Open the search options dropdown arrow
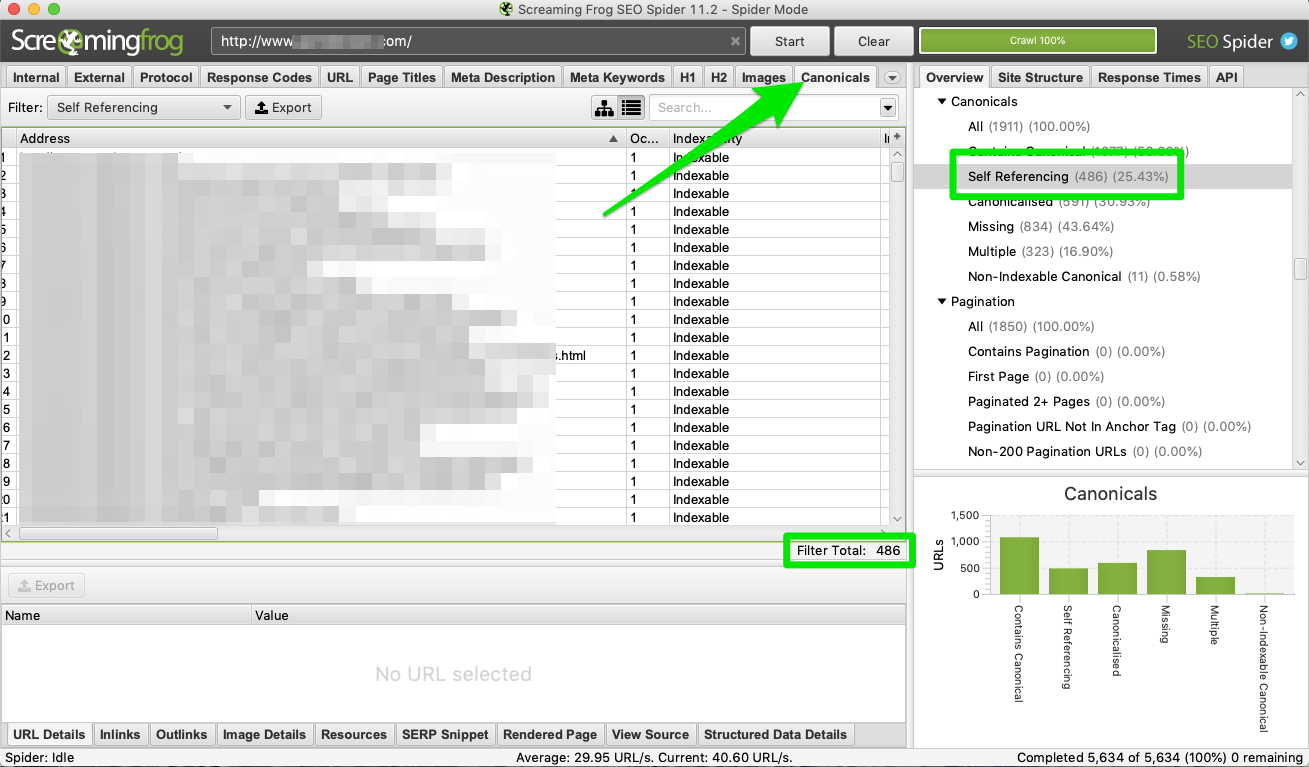The width and height of the screenshot is (1309, 767). click(887, 107)
